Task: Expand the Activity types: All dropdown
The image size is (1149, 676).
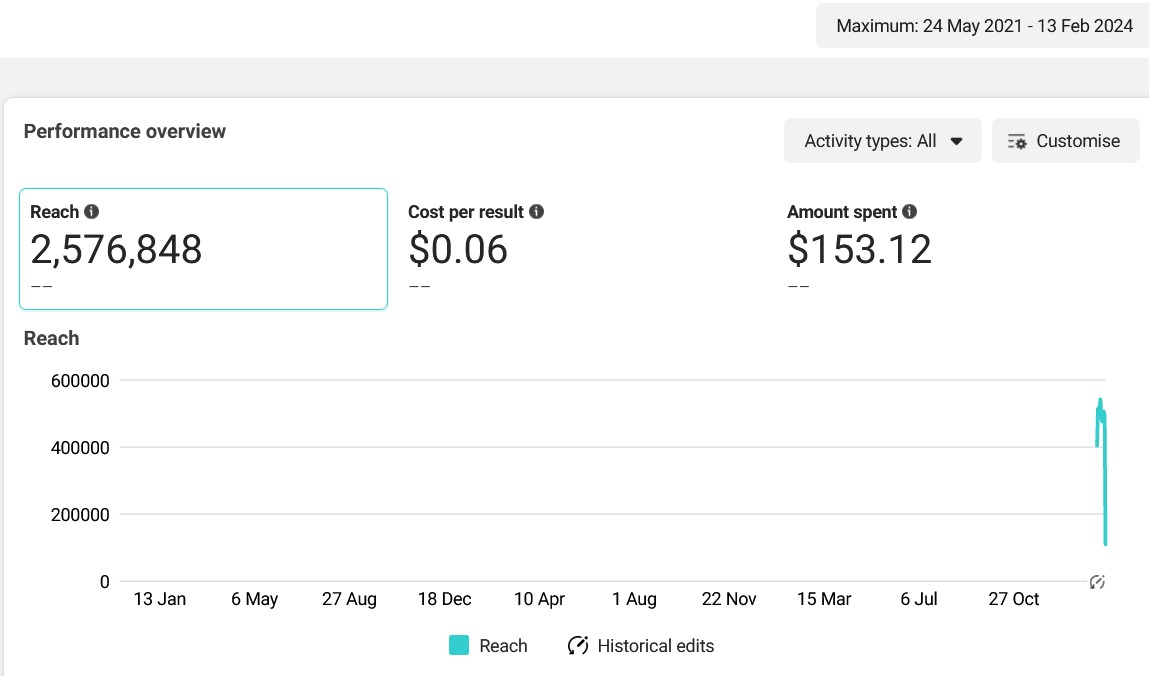Action: point(882,141)
